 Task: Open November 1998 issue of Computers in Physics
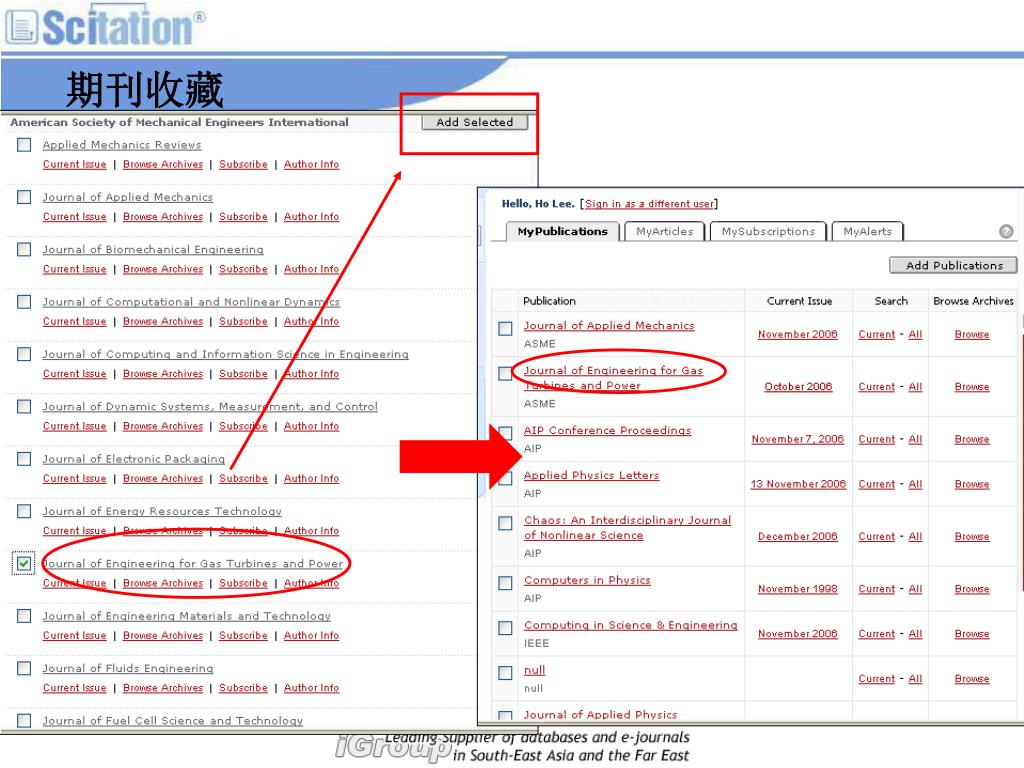[x=797, y=589]
